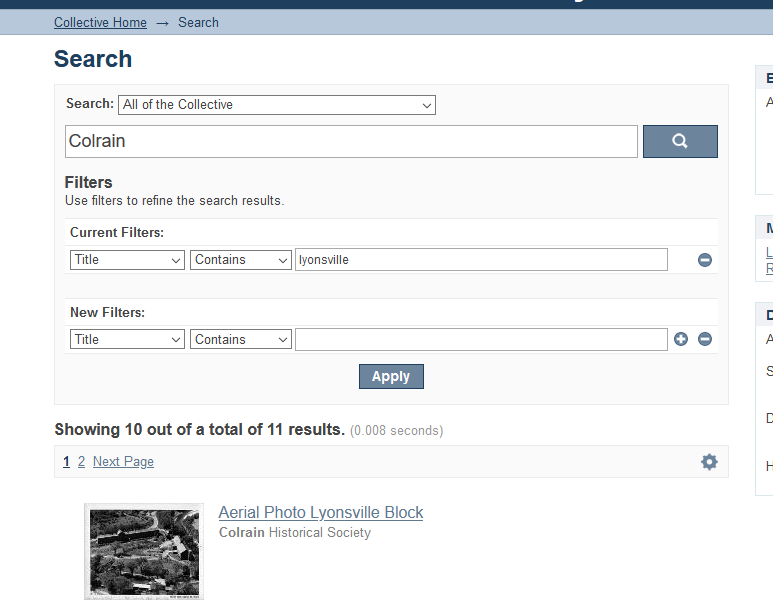Open the new filter Contains operator dropdown
This screenshot has height=610, width=773.
point(241,339)
